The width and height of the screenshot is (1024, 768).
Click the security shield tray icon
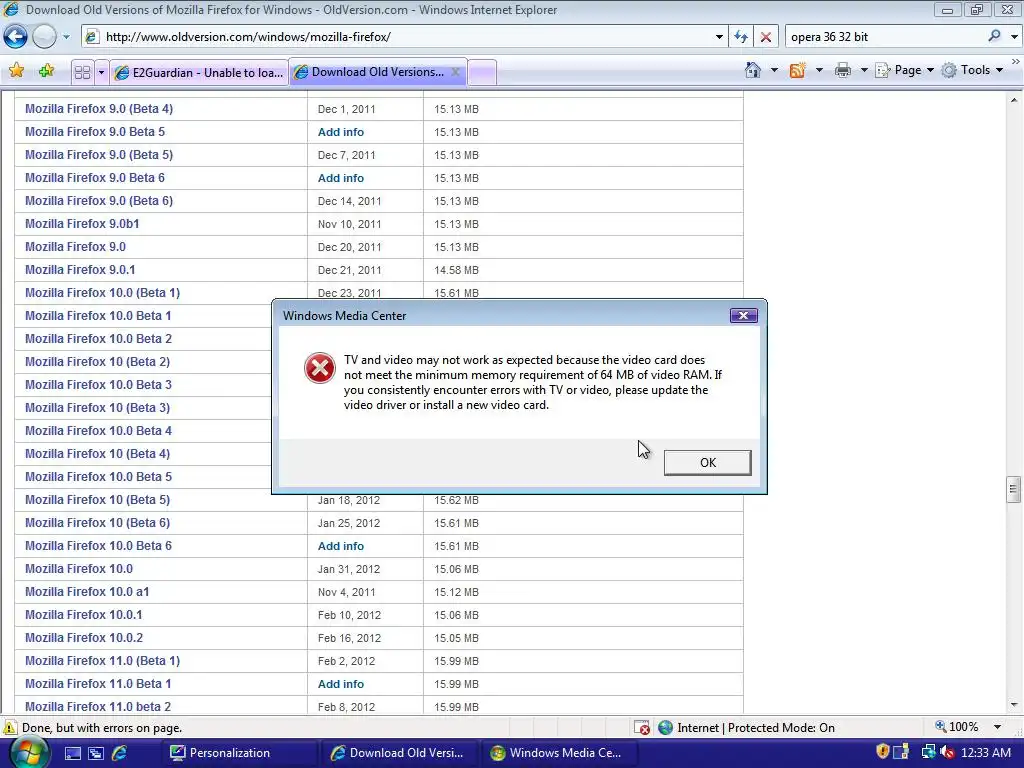(x=883, y=752)
